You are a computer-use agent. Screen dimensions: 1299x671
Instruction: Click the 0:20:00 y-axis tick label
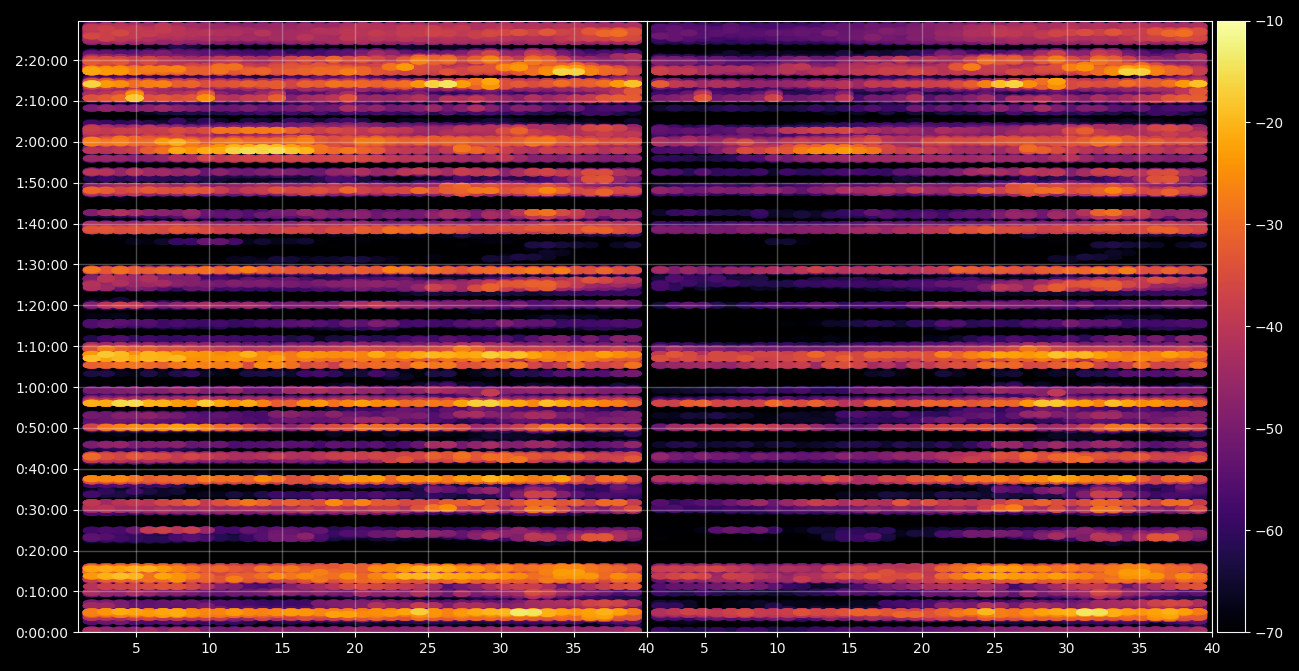(42, 551)
